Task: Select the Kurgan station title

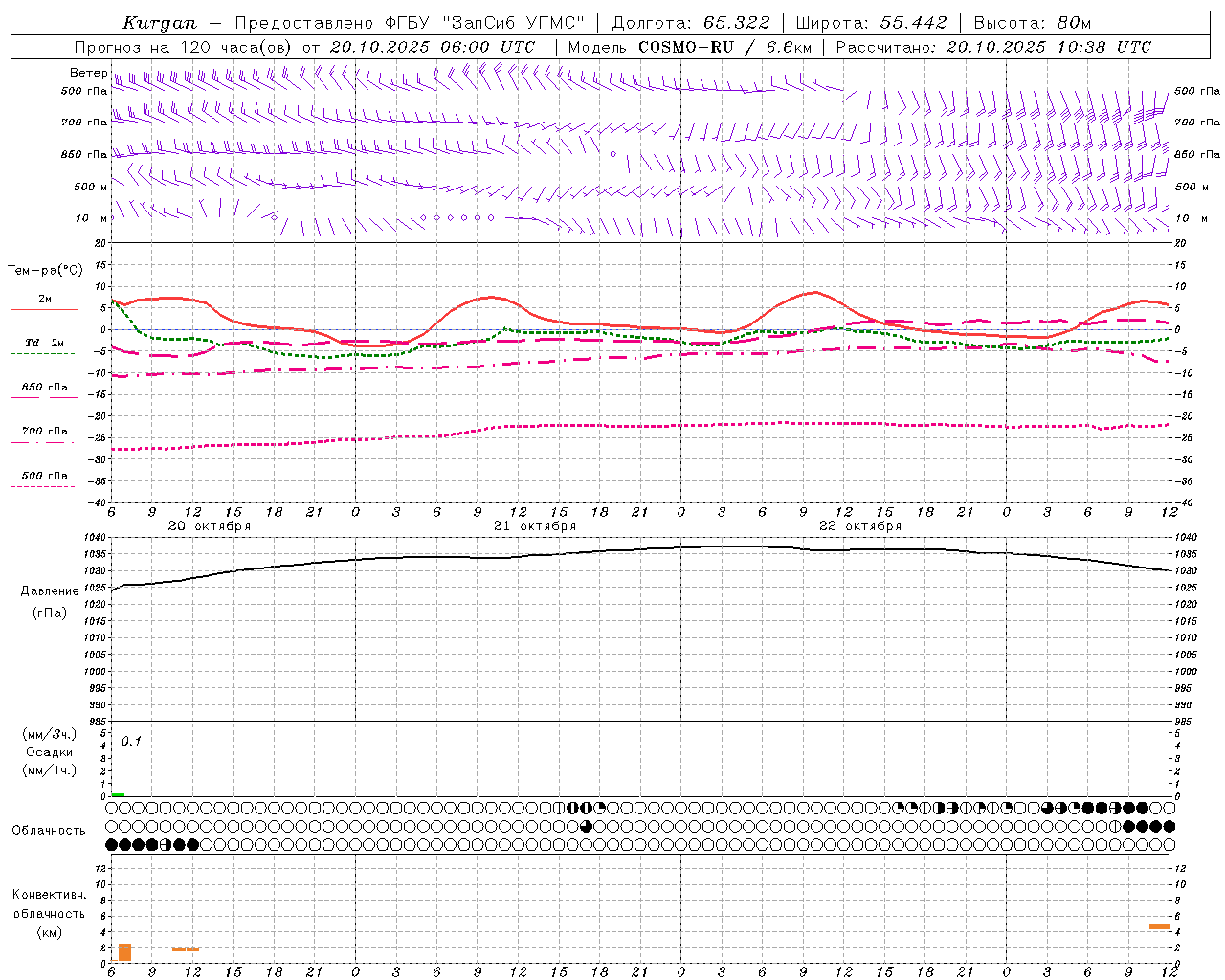Action: pos(159,23)
